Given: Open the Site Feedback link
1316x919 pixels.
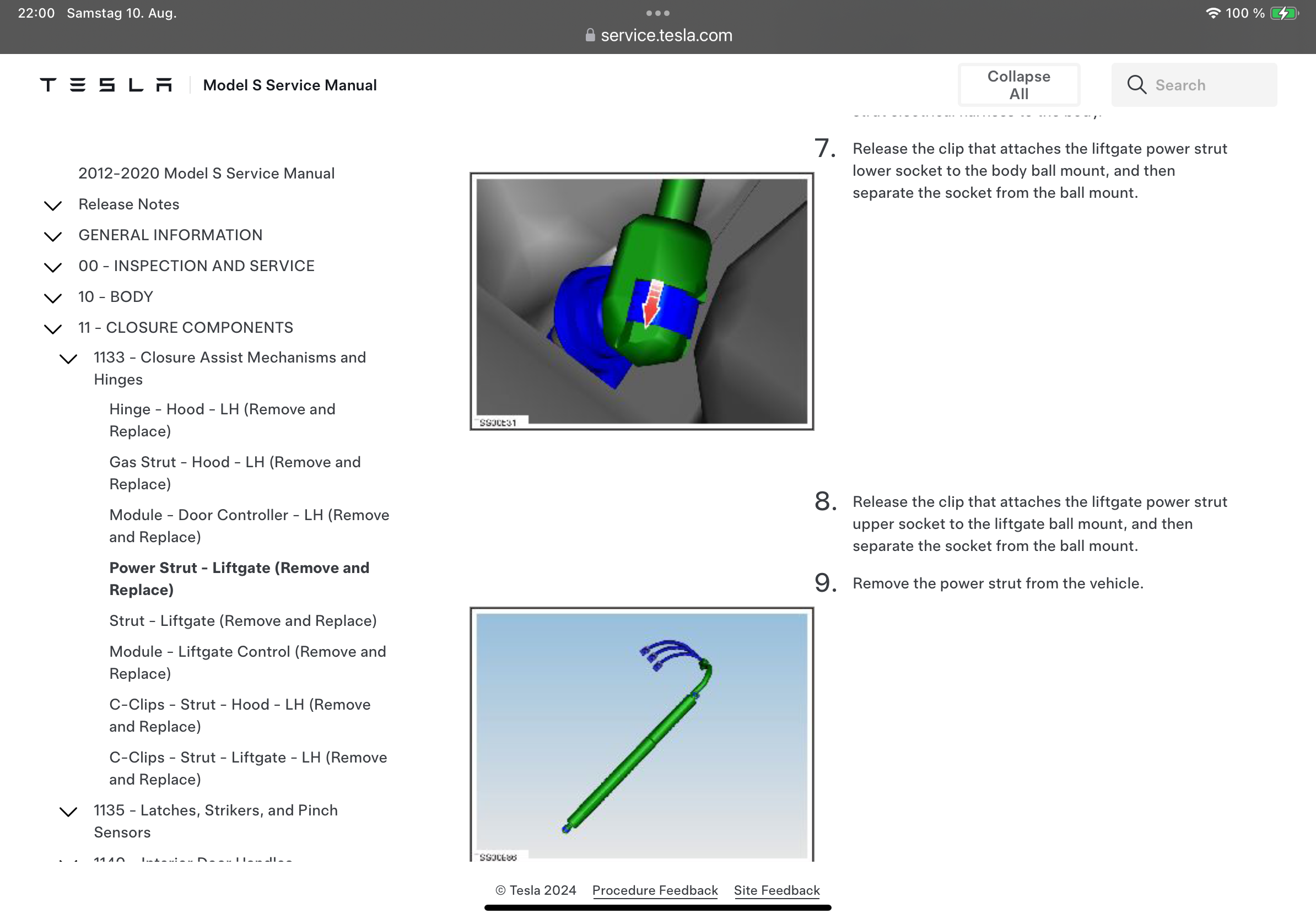Looking at the screenshot, I should [x=776, y=890].
